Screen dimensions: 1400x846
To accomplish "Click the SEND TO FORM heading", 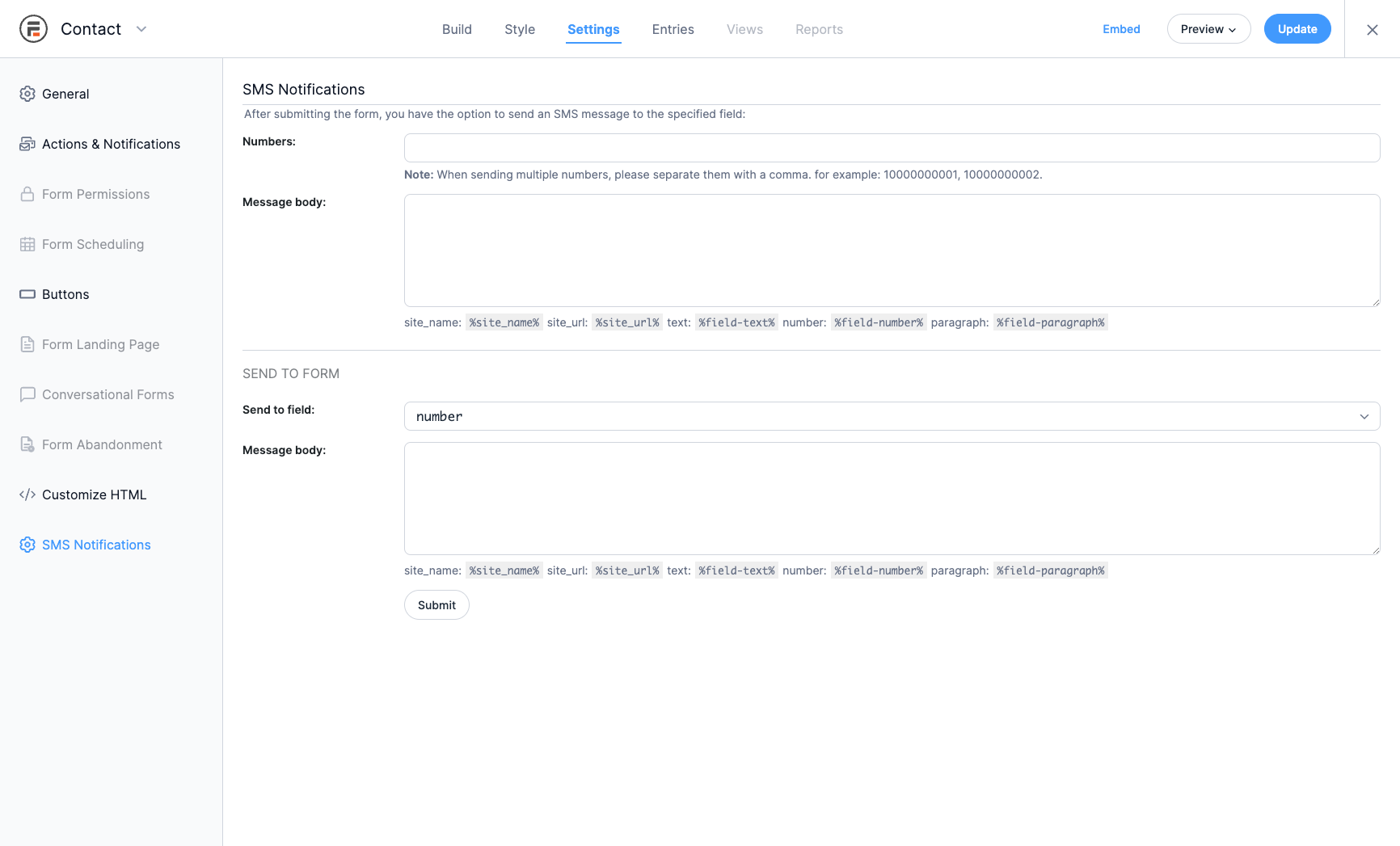I will [x=291, y=373].
